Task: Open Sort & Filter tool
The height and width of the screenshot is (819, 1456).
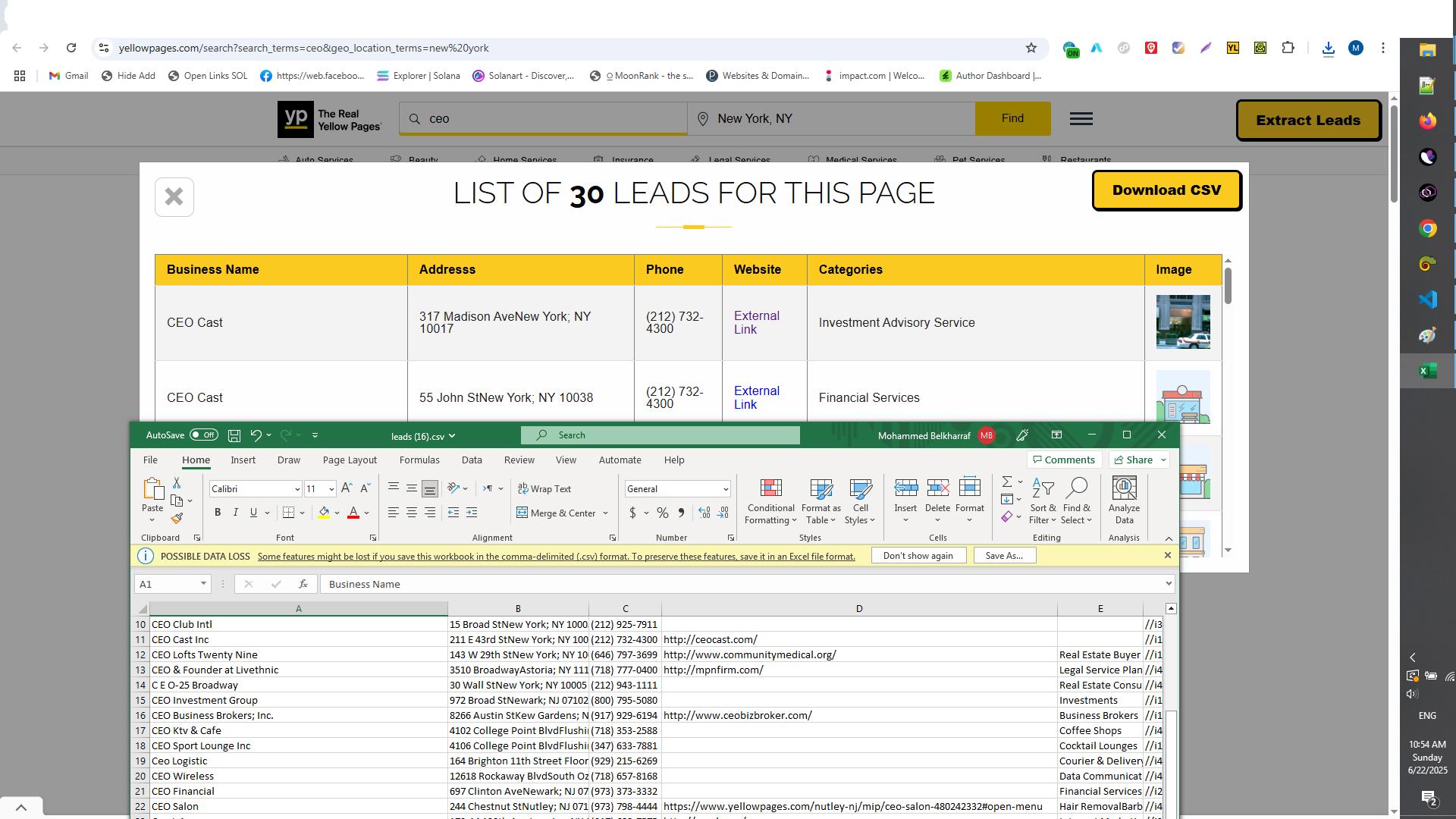Action: click(1043, 500)
